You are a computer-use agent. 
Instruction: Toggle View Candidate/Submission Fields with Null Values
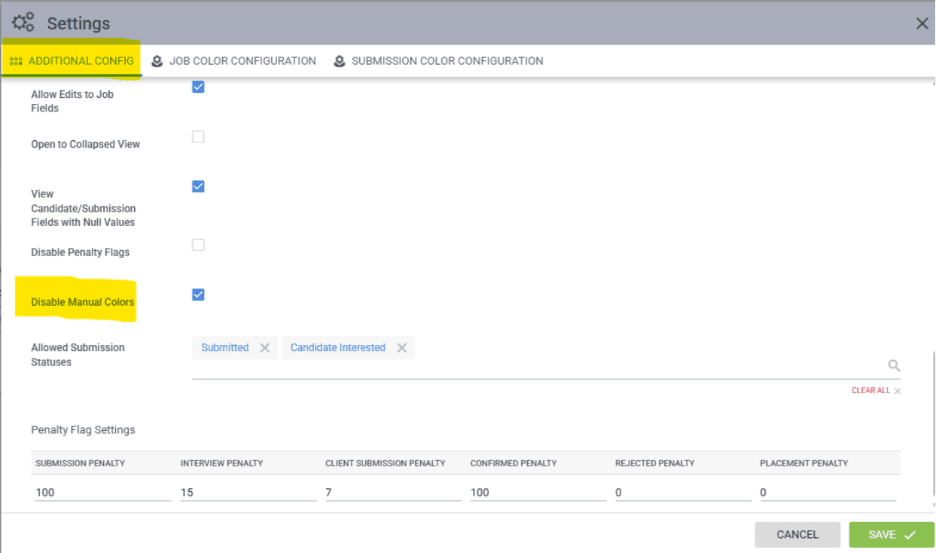[198, 186]
